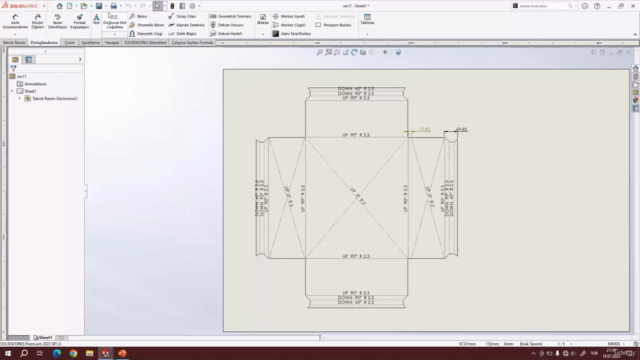
Task: Open the dropdown arrow next to Save
Action: 106,6
